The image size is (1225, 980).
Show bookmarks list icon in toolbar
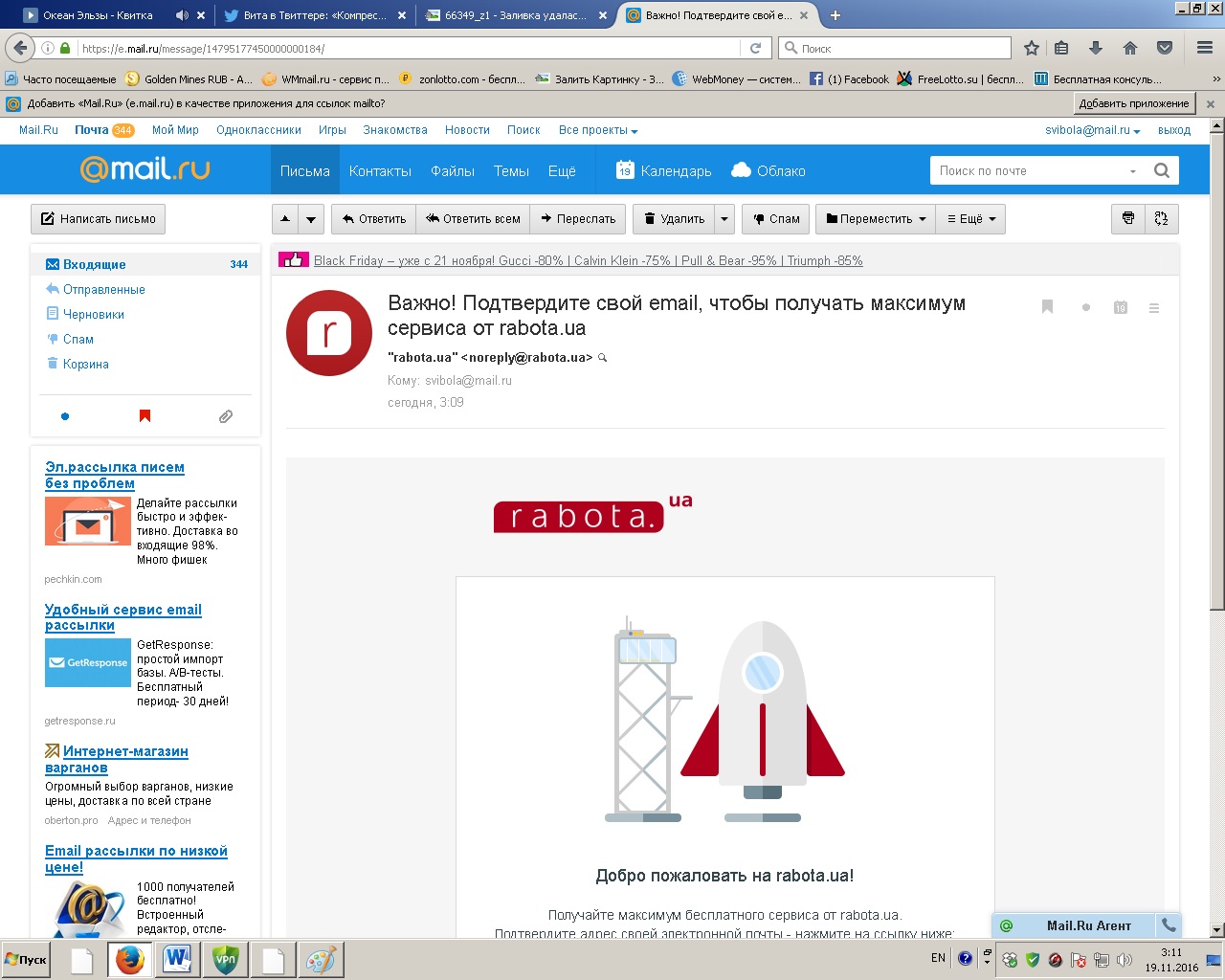[1061, 48]
